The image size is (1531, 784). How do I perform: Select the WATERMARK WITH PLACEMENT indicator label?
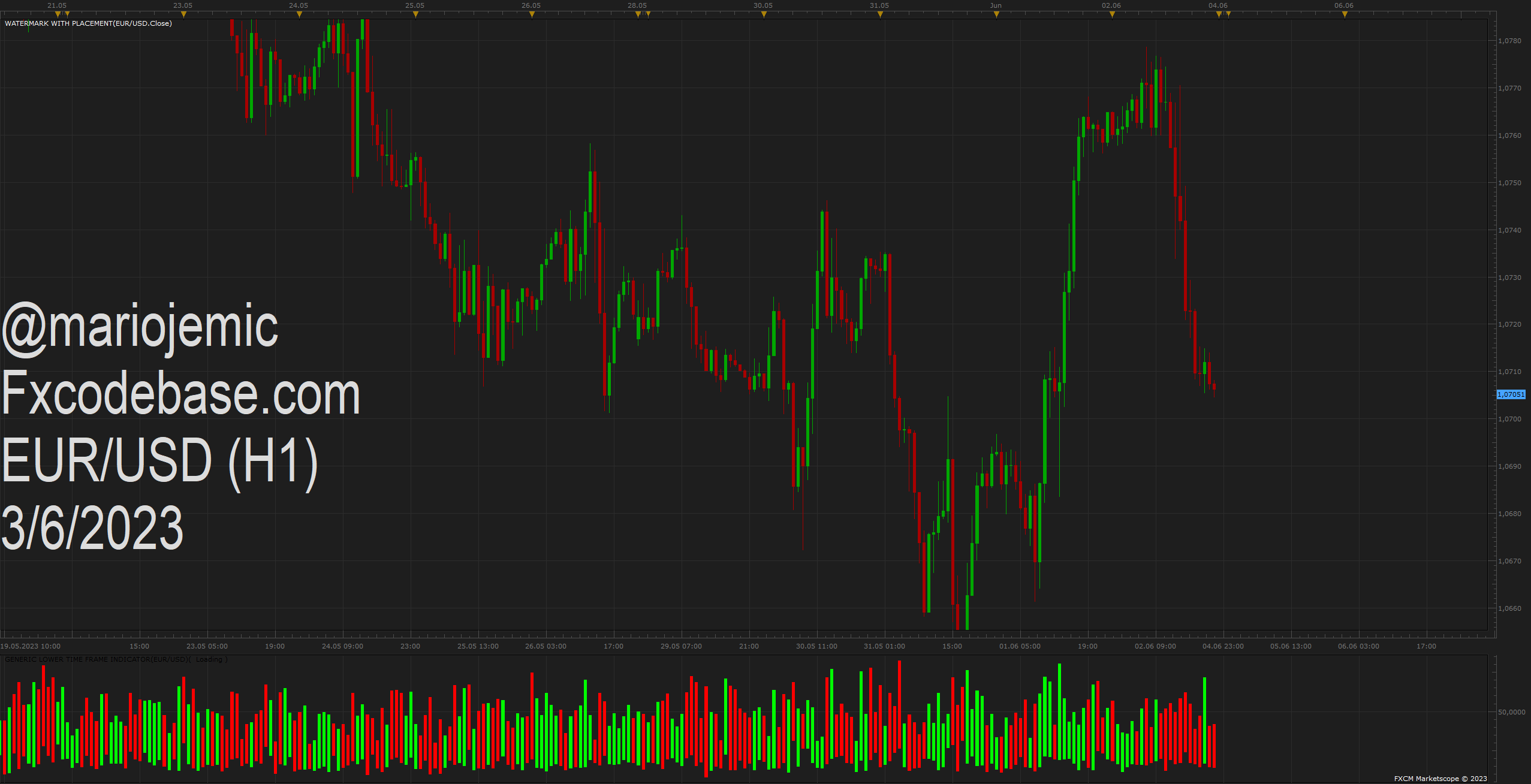point(88,23)
